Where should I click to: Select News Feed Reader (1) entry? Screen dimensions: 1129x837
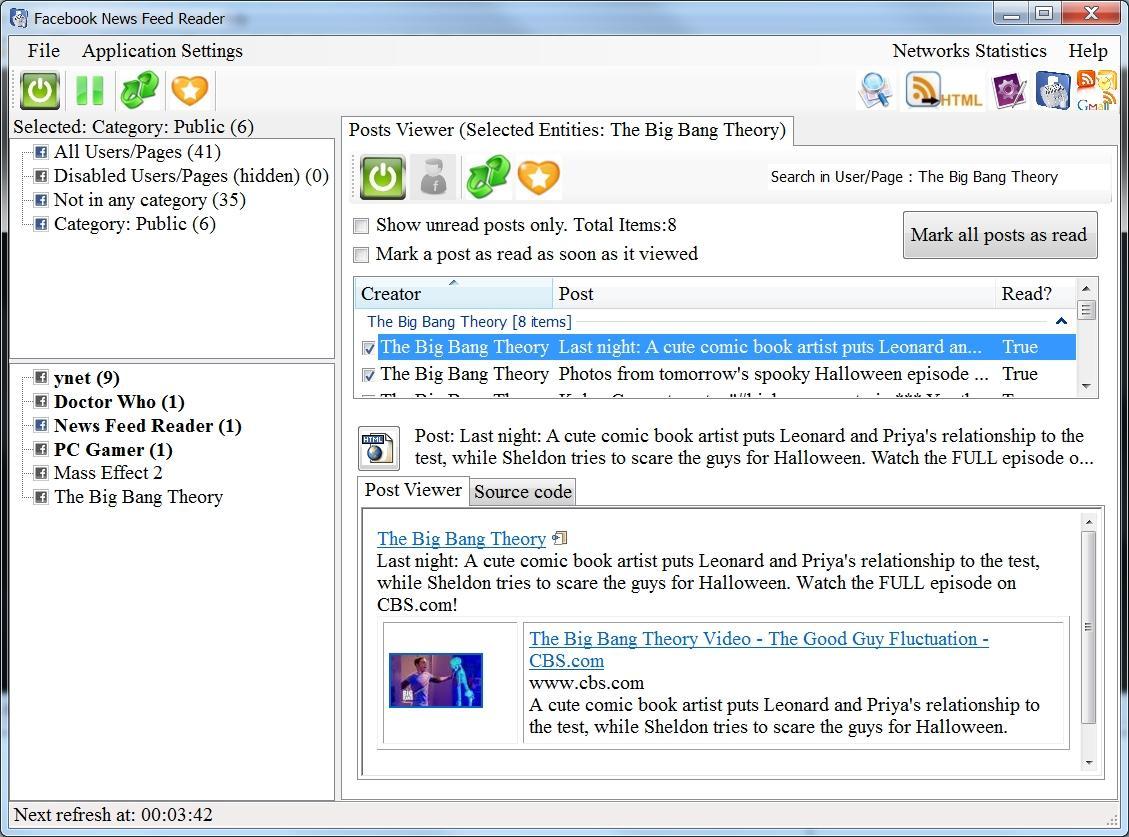148,425
